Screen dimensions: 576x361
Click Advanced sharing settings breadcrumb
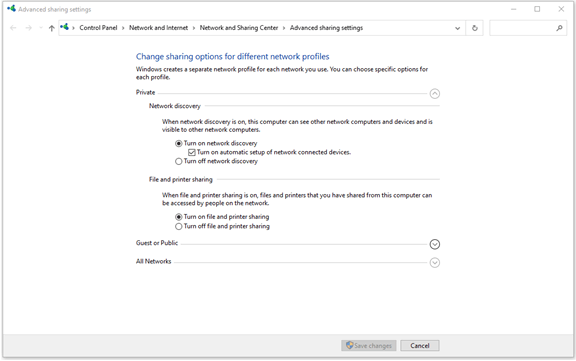point(326,28)
